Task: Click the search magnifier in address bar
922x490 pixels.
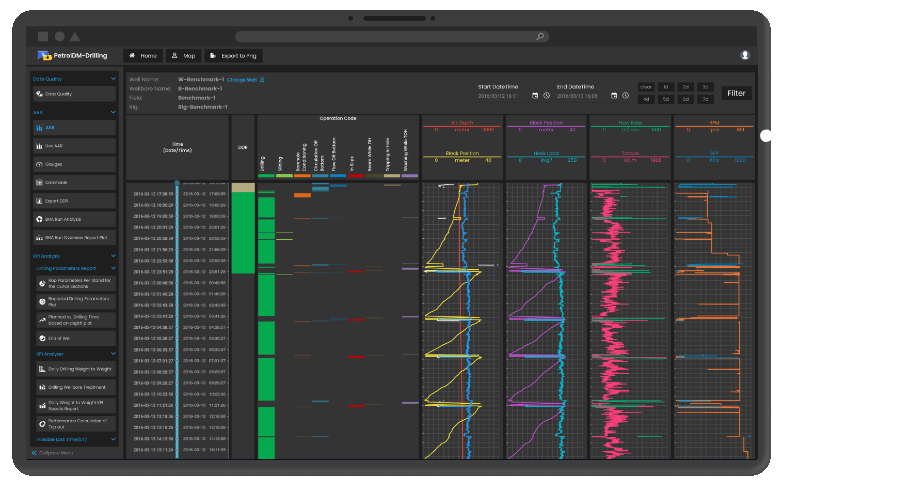Action: coord(540,36)
